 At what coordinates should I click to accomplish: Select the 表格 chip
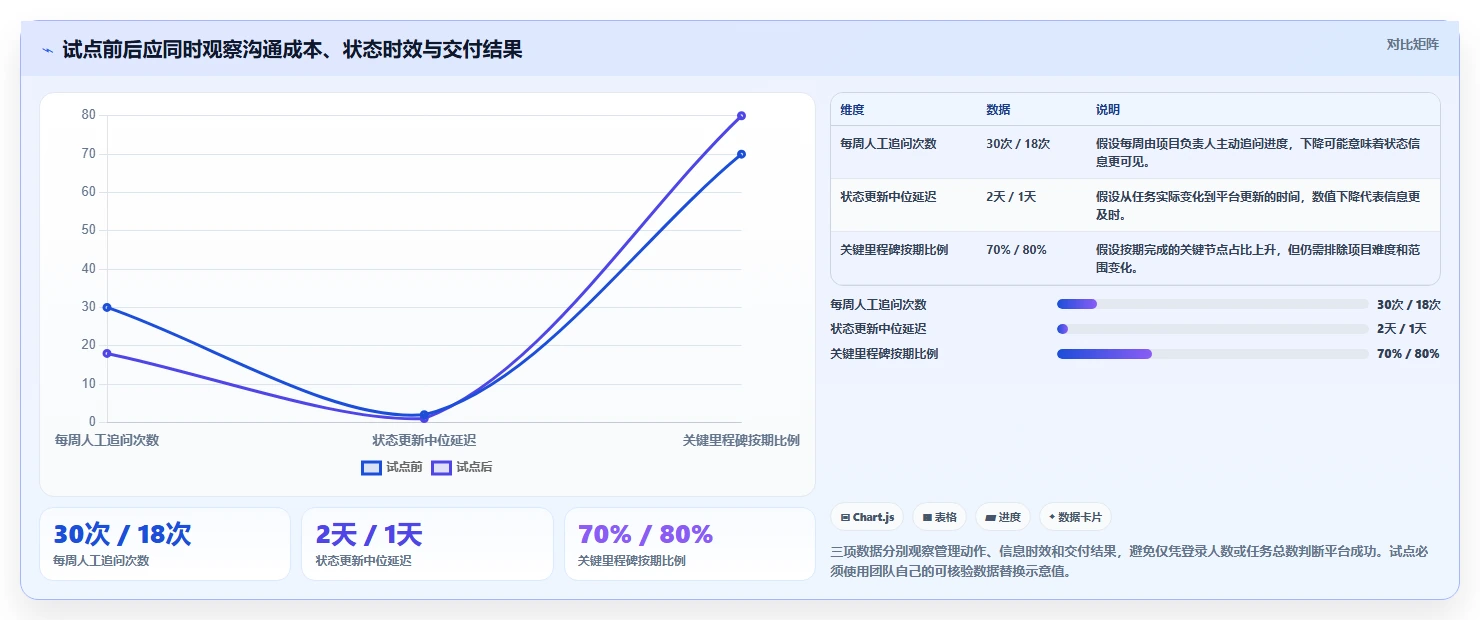[x=939, y=517]
